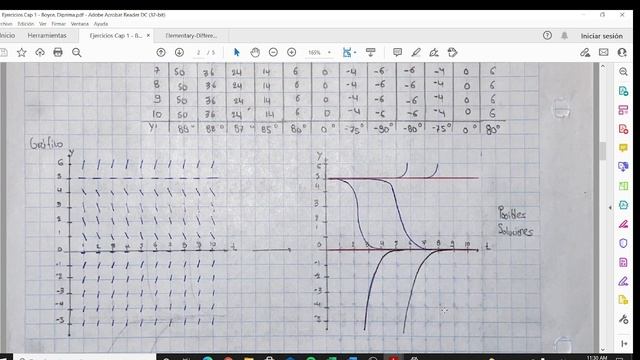Image resolution: width=640 pixels, height=360 pixels.
Task: Open the notifications bell
Action: pos(564,36)
